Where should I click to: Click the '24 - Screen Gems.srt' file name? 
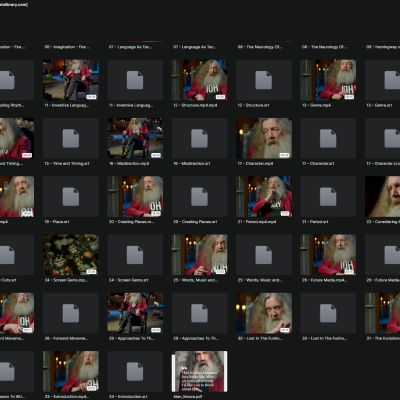point(129,280)
